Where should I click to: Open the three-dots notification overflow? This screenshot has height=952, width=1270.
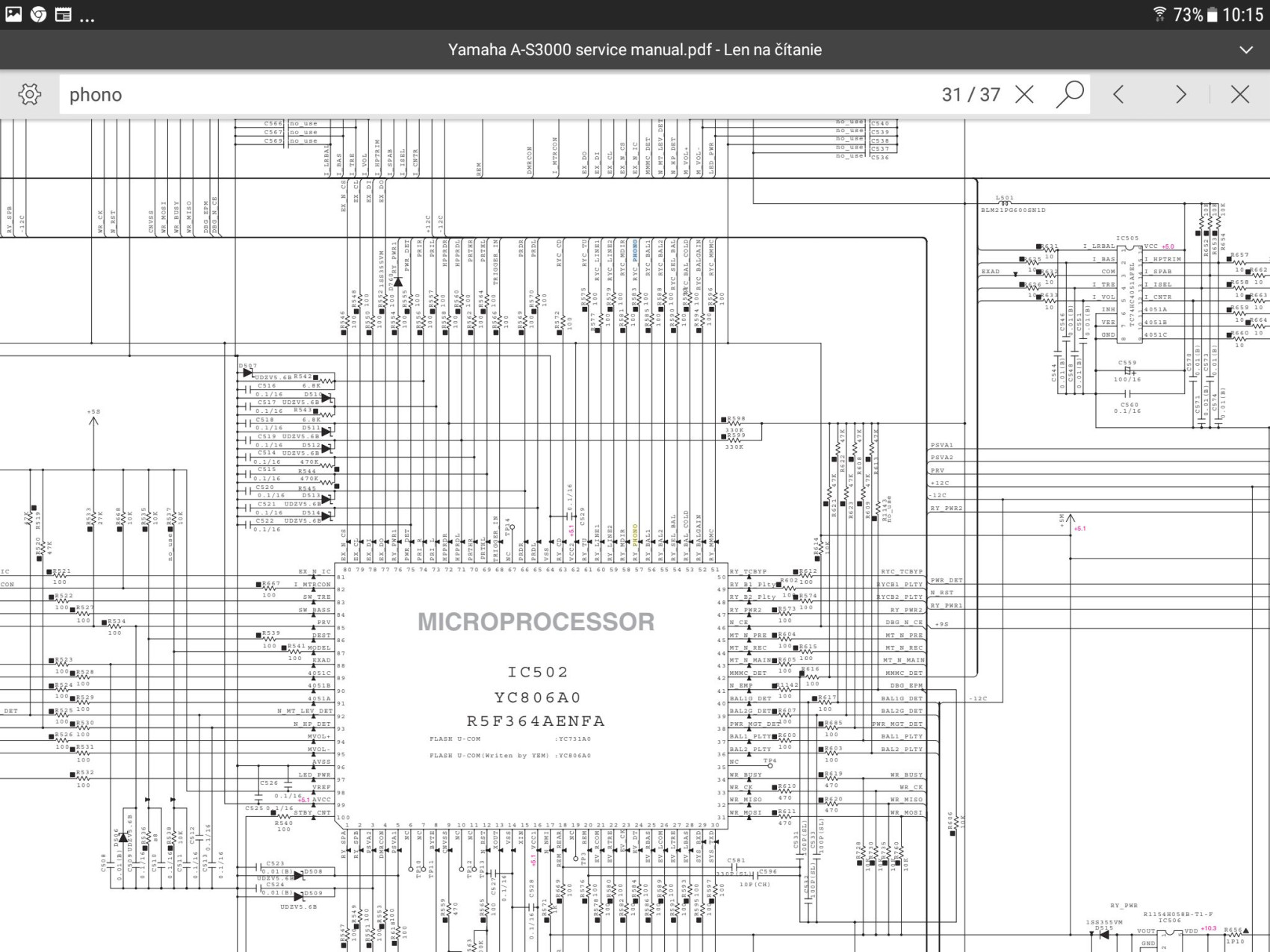click(87, 18)
